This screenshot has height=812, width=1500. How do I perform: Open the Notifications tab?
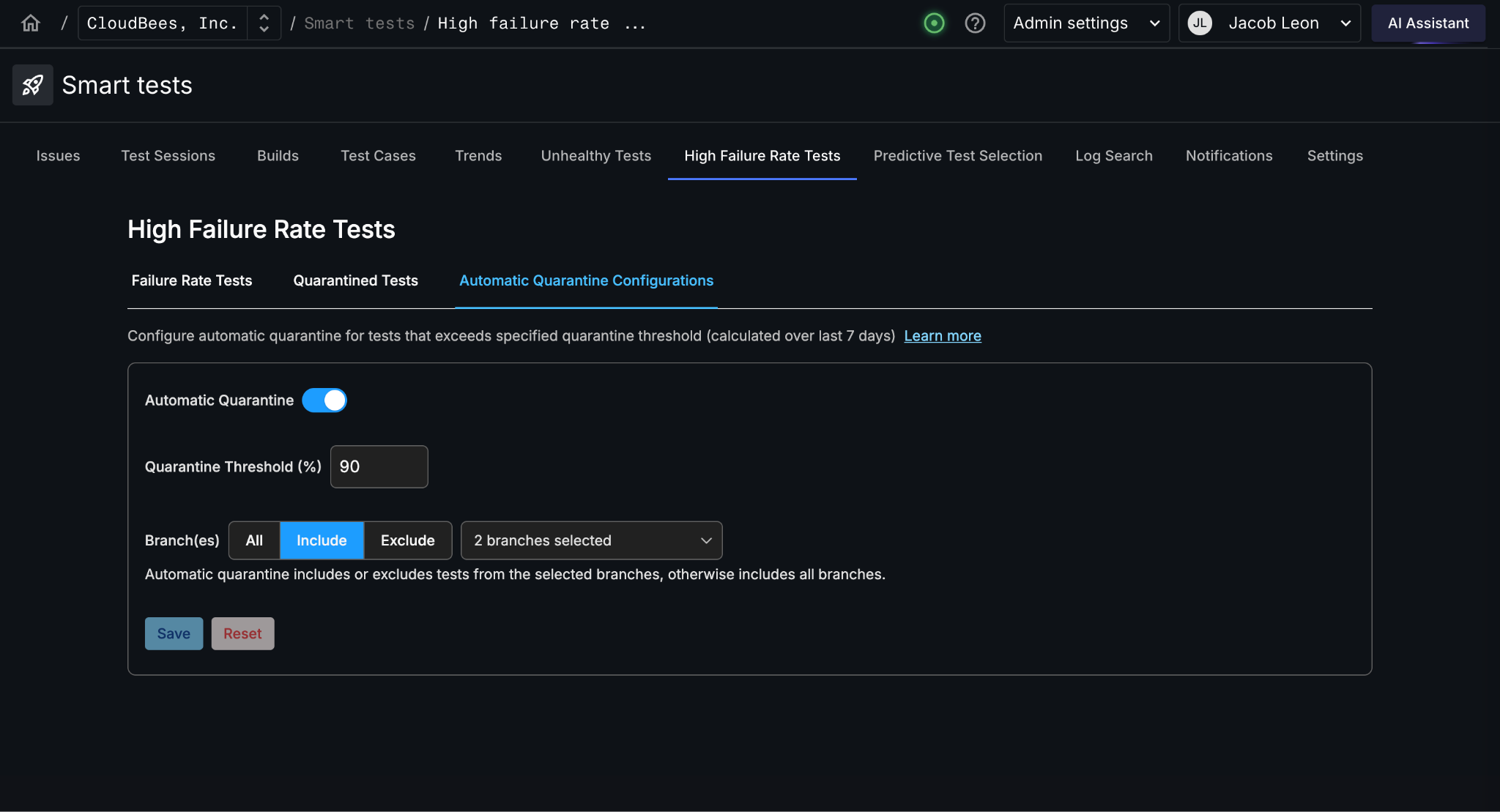(x=1229, y=156)
